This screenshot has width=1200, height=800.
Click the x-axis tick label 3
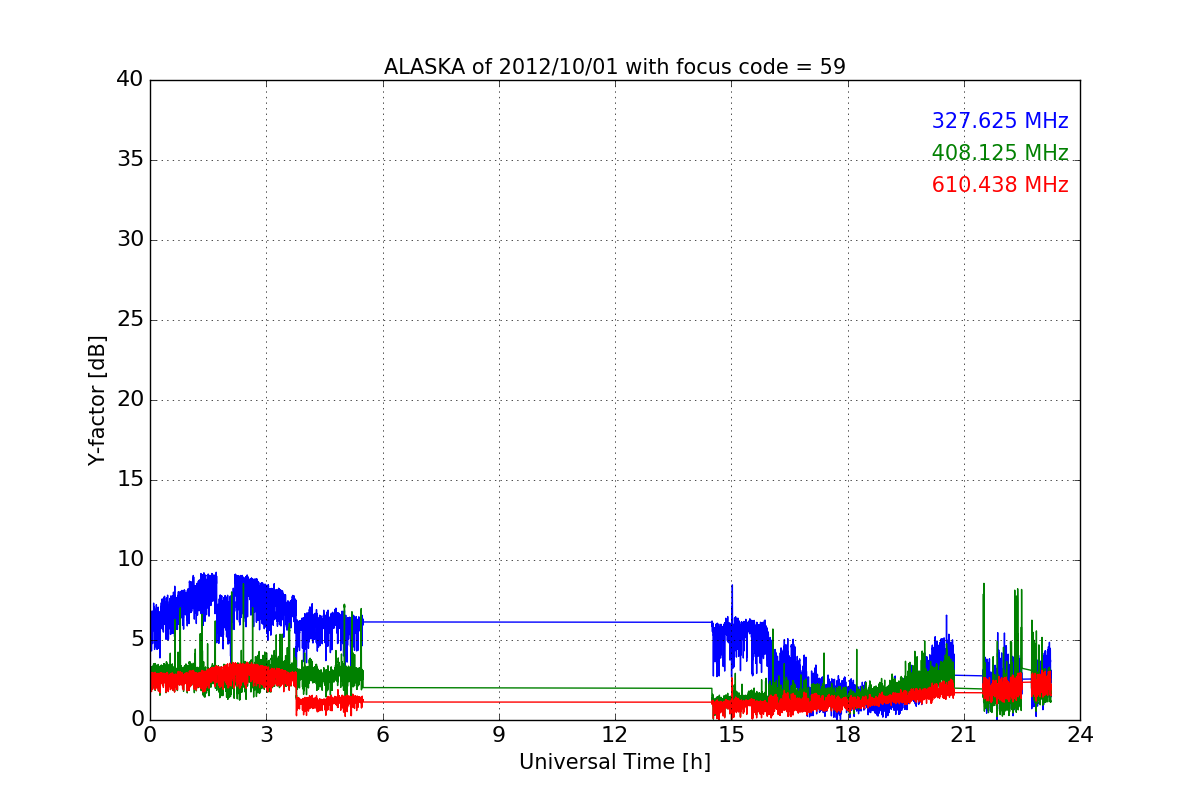(x=266, y=735)
